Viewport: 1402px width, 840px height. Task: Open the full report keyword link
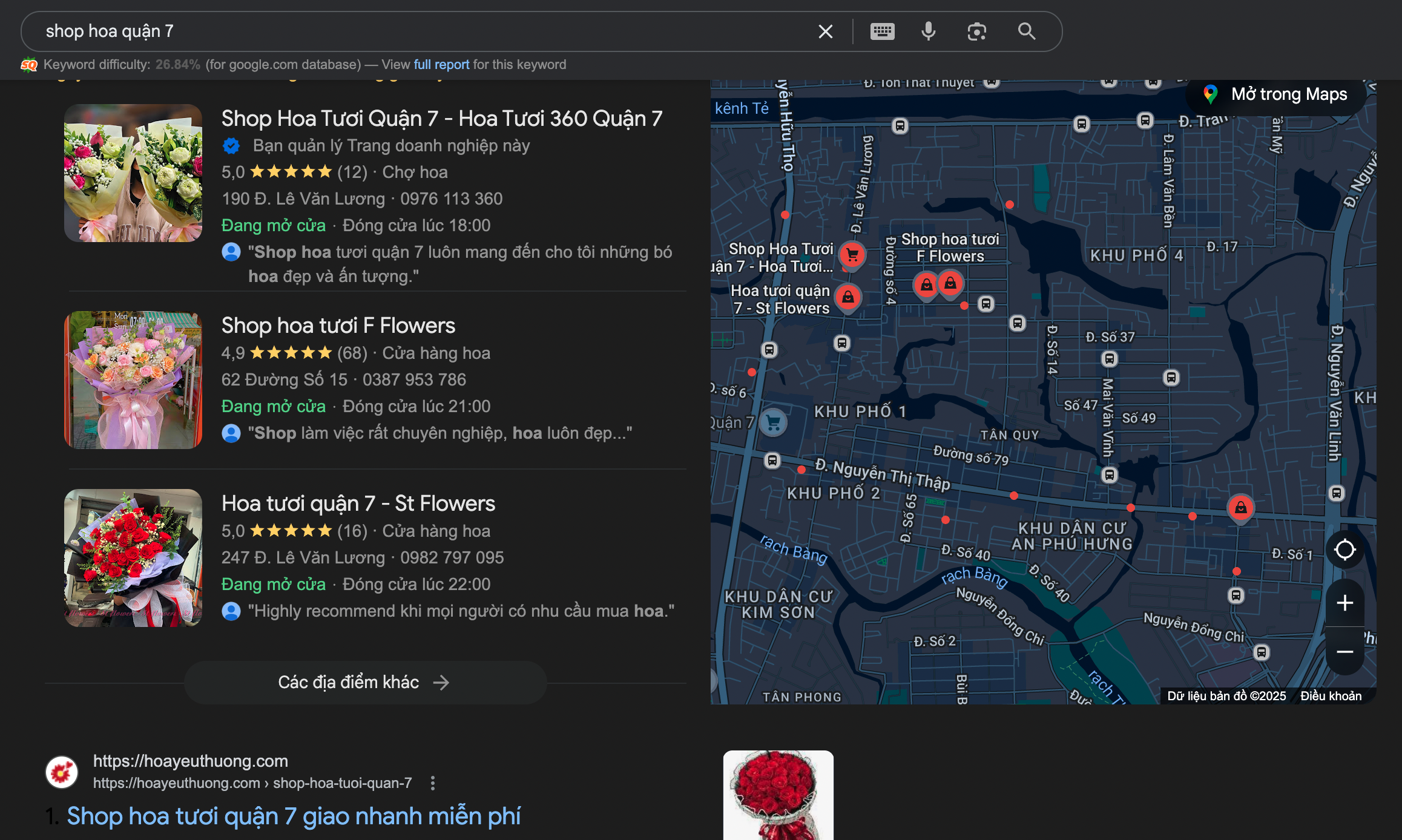pyautogui.click(x=441, y=65)
